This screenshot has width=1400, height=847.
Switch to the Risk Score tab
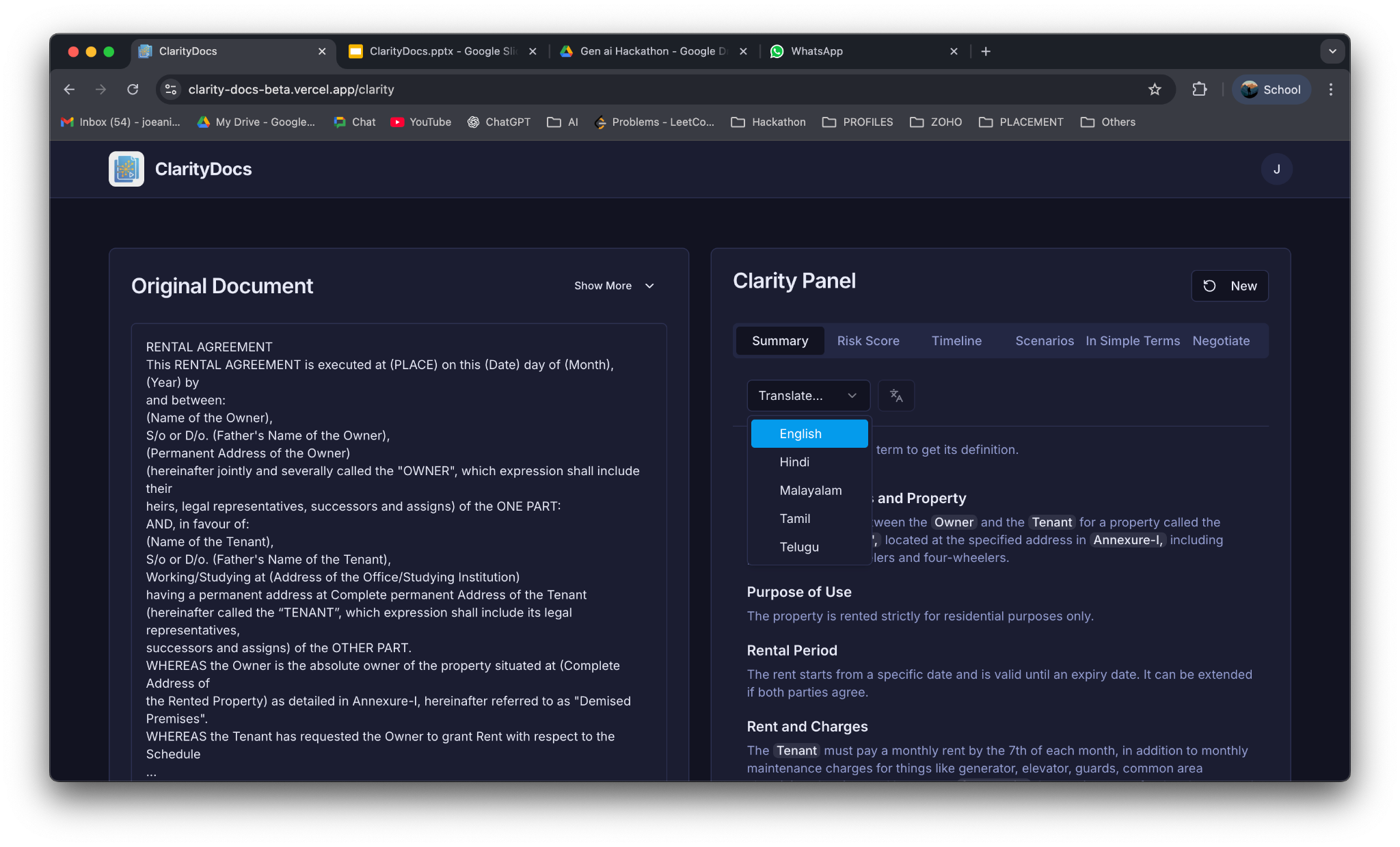click(x=867, y=341)
